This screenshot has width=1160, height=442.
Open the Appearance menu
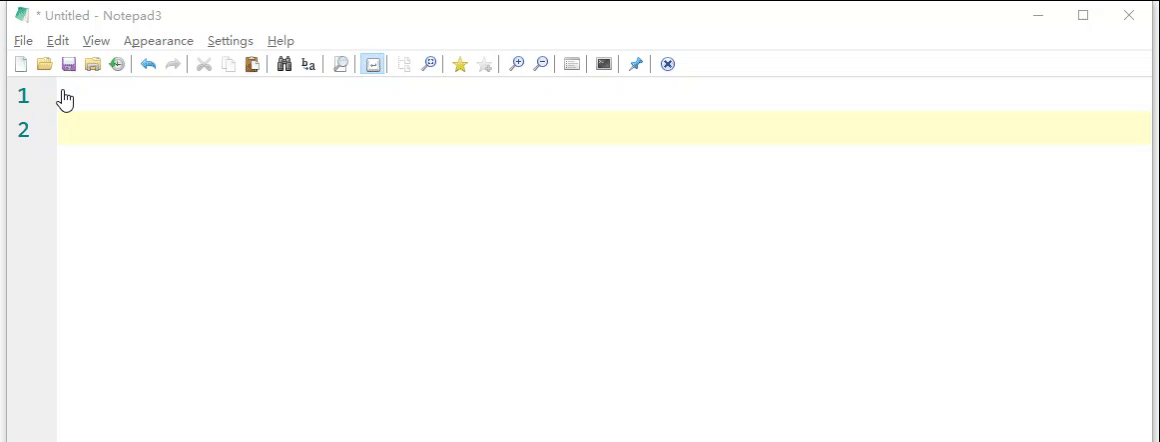[x=158, y=41]
